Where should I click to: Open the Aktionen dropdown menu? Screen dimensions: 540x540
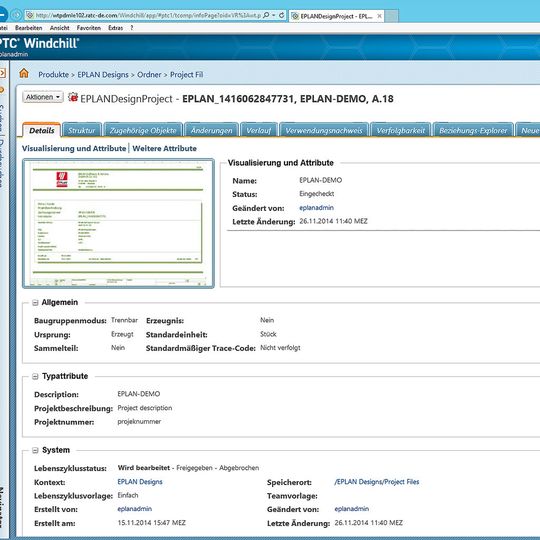point(43,97)
